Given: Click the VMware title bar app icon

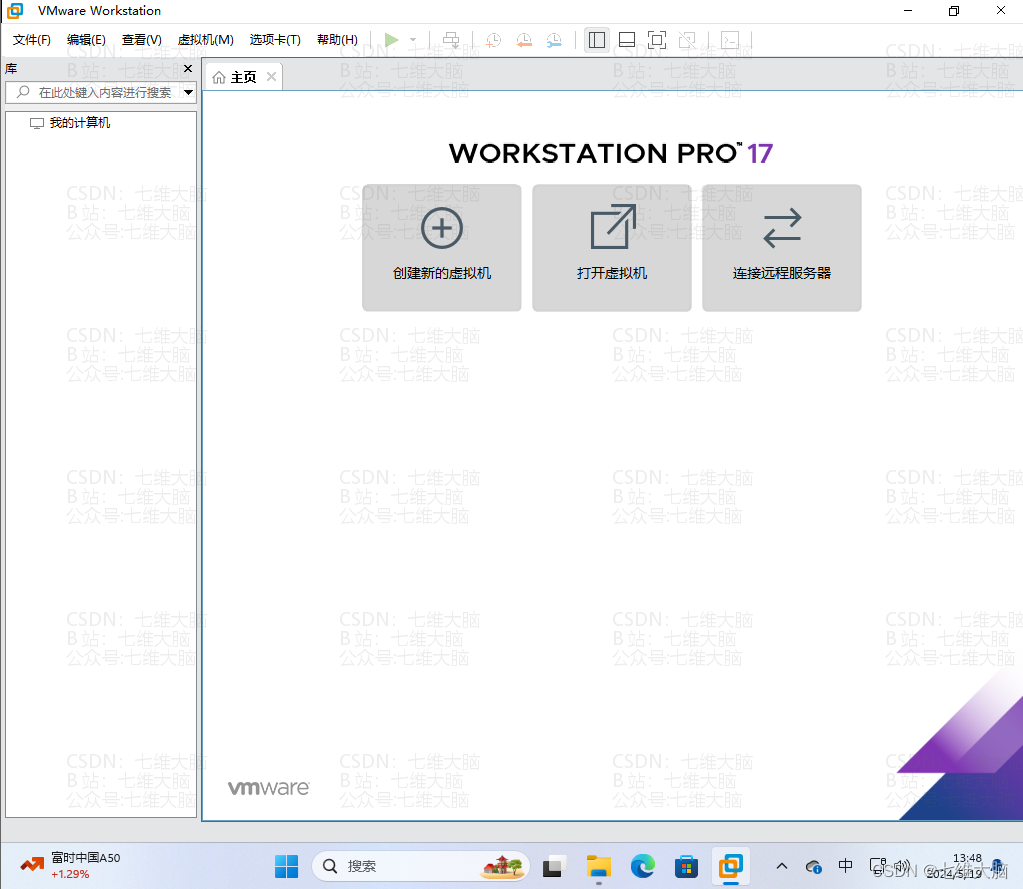Looking at the screenshot, I should point(15,10).
